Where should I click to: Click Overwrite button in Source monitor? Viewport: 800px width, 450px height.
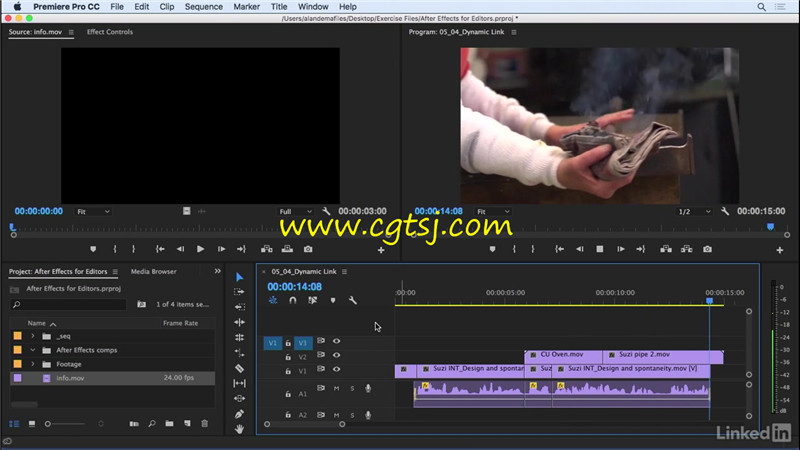(287, 249)
